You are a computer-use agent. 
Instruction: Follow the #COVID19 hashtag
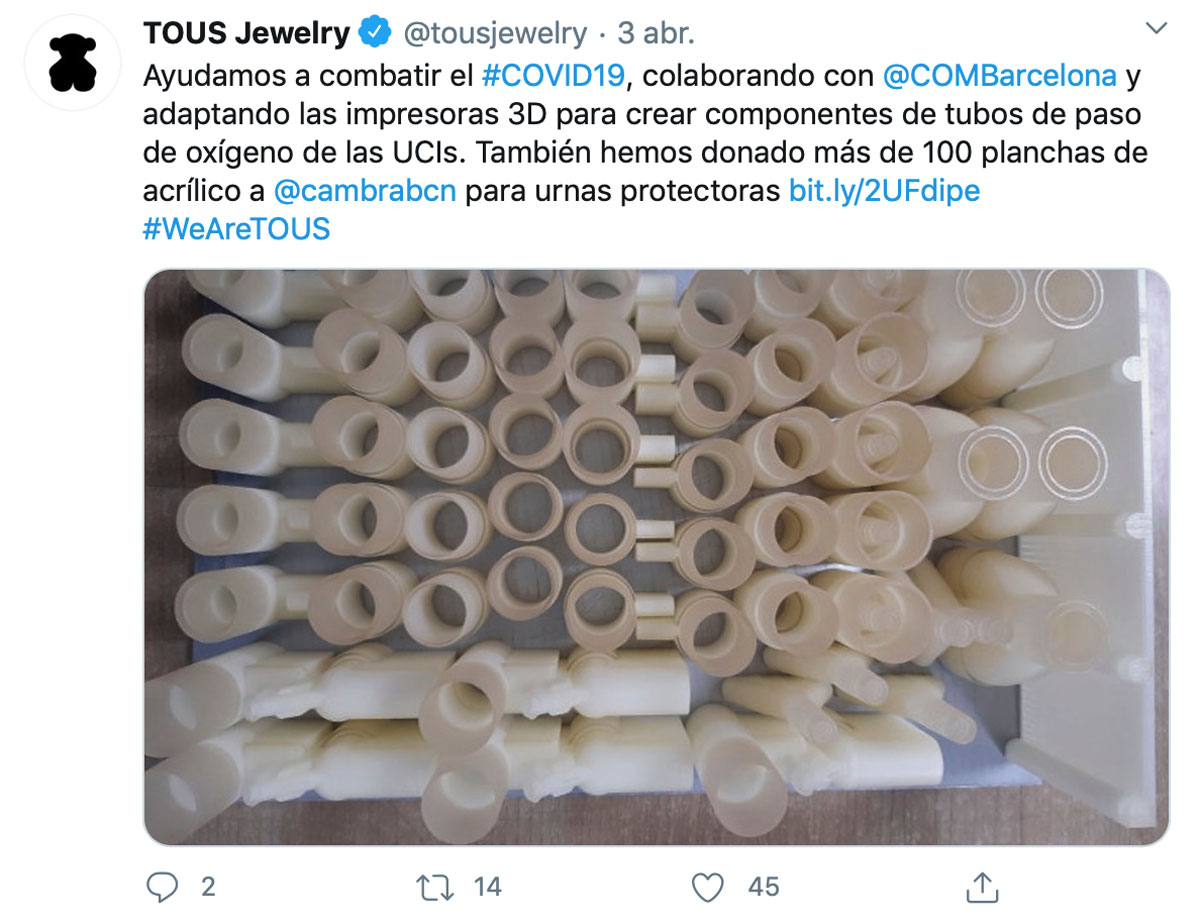(553, 76)
